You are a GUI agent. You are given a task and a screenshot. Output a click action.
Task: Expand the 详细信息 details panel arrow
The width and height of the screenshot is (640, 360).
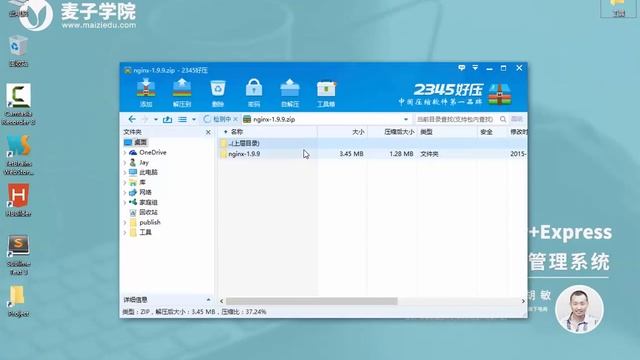[x=209, y=300]
